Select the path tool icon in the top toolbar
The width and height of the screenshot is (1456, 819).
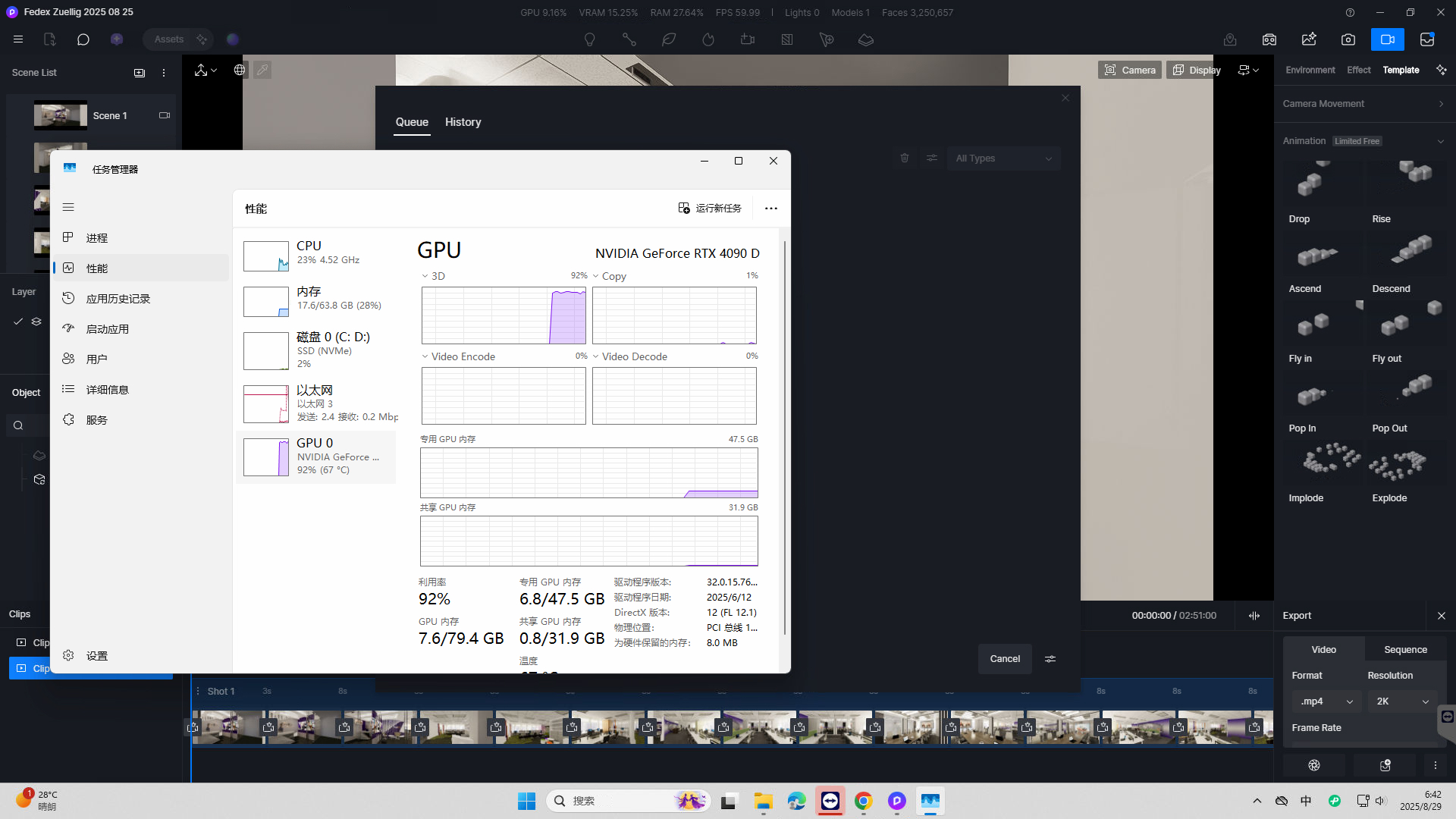pyautogui.click(x=629, y=39)
